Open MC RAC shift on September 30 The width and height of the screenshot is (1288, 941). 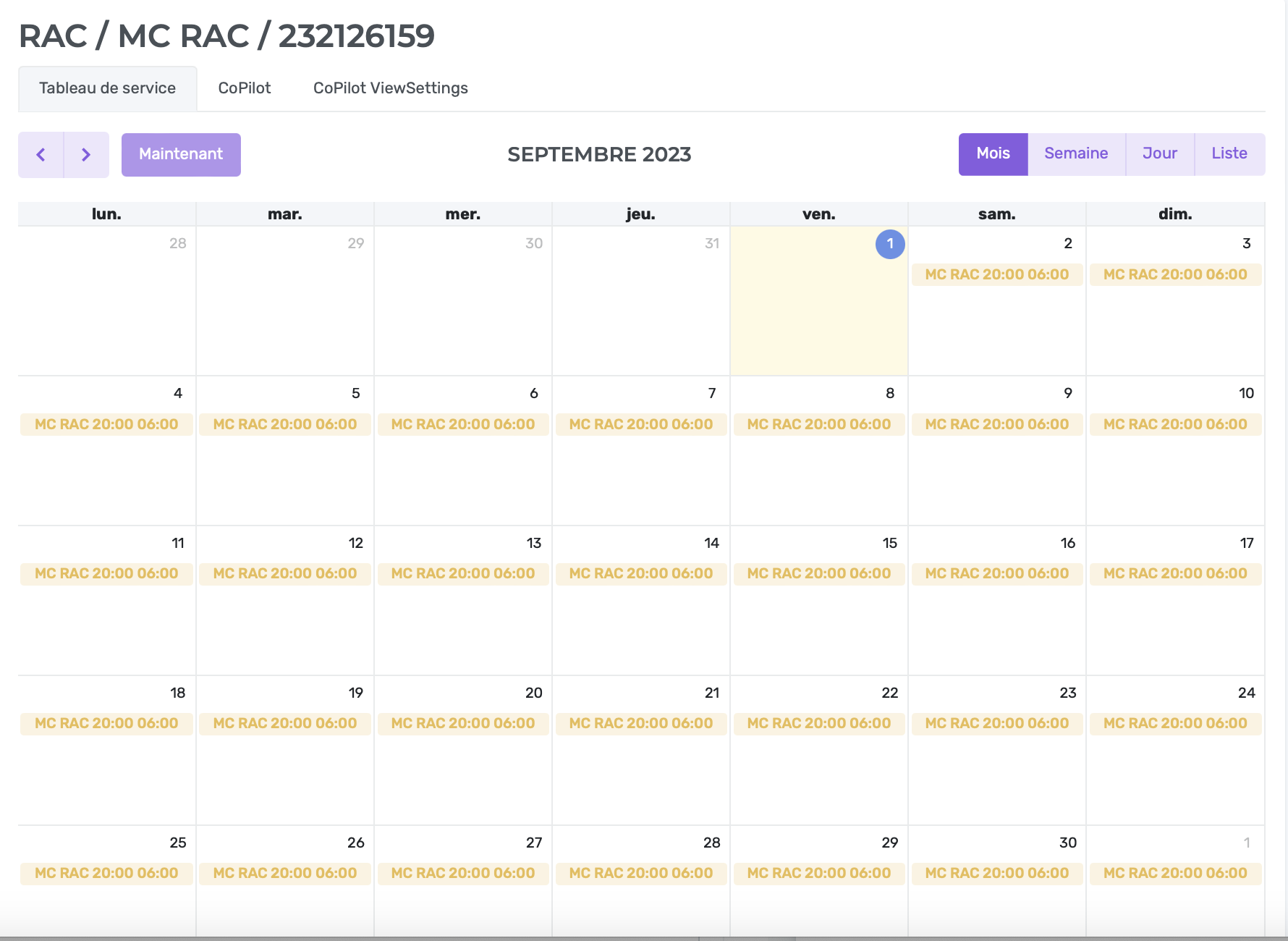point(996,873)
